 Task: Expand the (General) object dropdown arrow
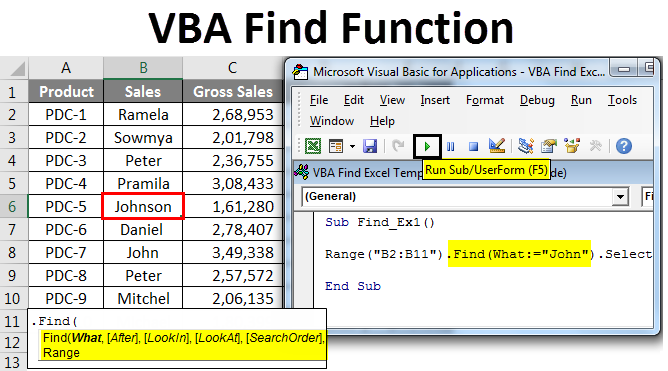621,197
